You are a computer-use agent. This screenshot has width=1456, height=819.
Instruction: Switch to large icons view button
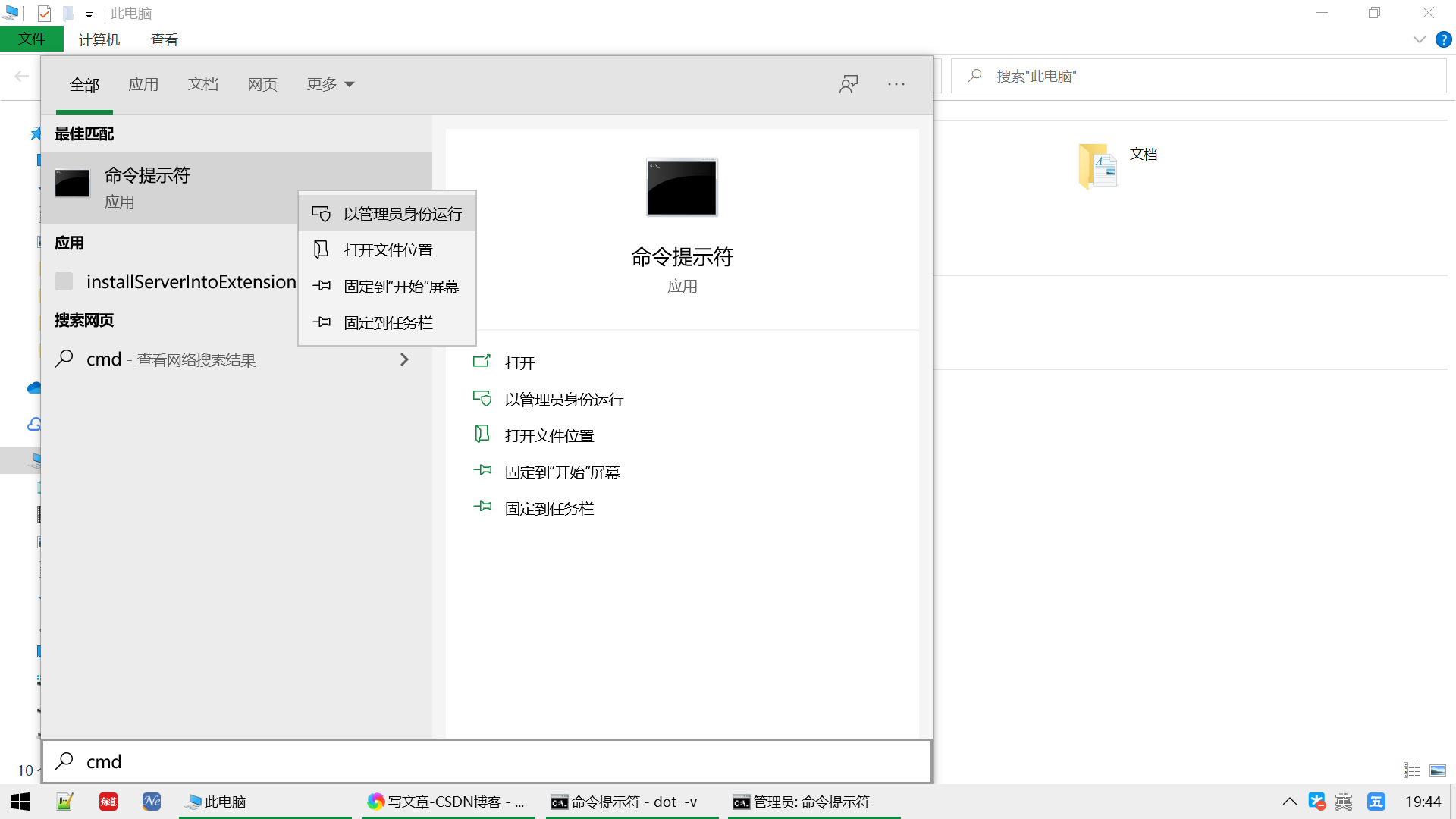[x=1438, y=770]
